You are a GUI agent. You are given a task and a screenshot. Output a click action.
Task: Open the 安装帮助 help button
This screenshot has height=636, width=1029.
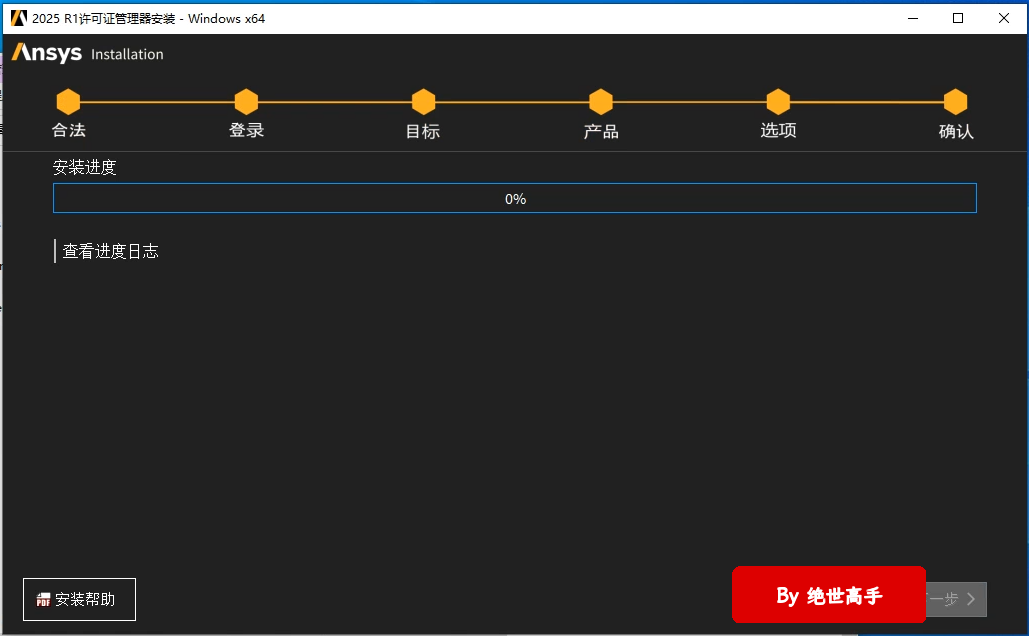(79, 599)
